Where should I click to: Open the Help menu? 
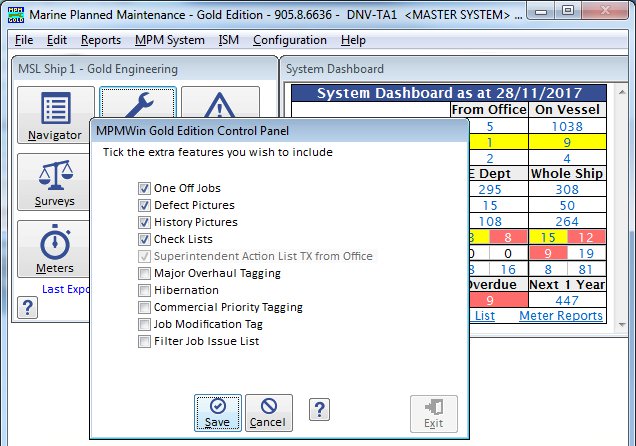click(353, 40)
